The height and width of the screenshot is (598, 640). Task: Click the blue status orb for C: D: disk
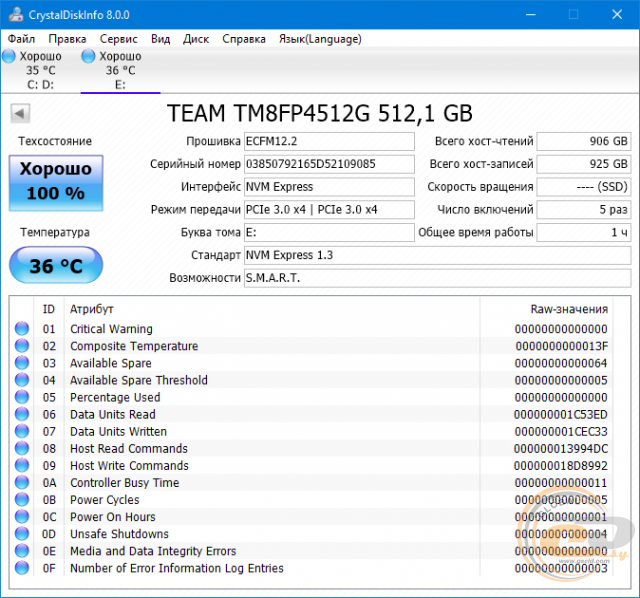point(9,56)
